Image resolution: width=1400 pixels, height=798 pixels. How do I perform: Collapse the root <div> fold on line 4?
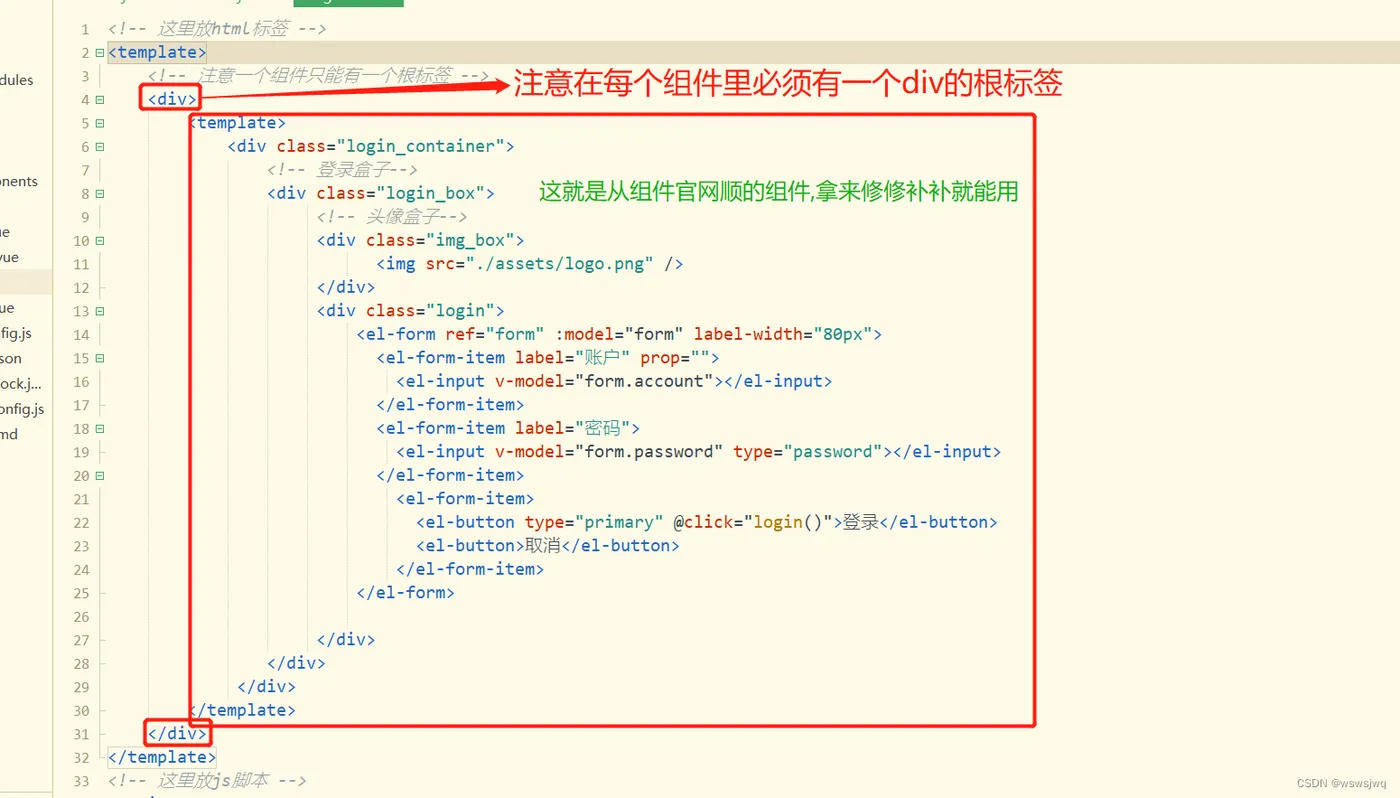(99, 100)
